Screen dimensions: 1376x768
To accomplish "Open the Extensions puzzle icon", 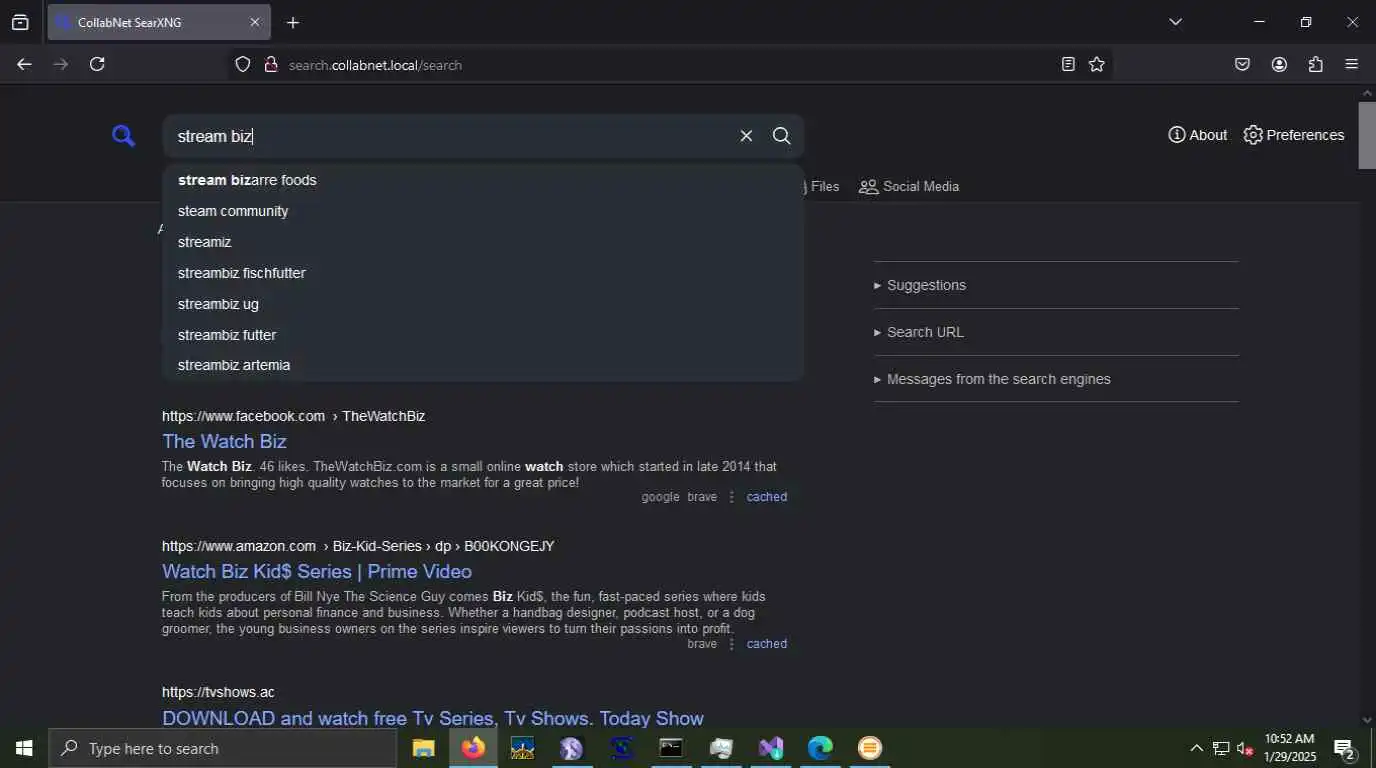I will tap(1316, 64).
